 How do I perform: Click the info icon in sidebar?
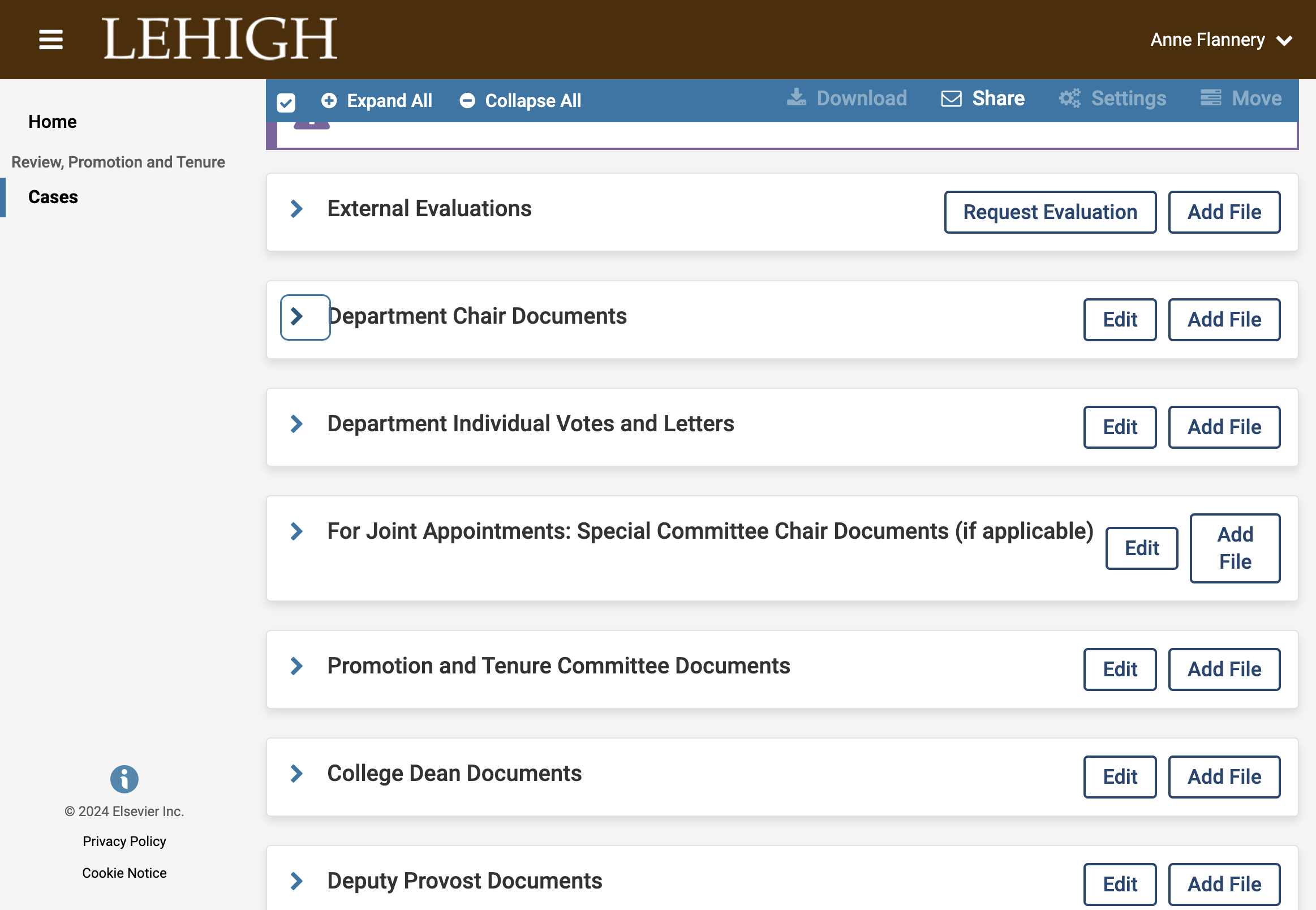coord(124,779)
